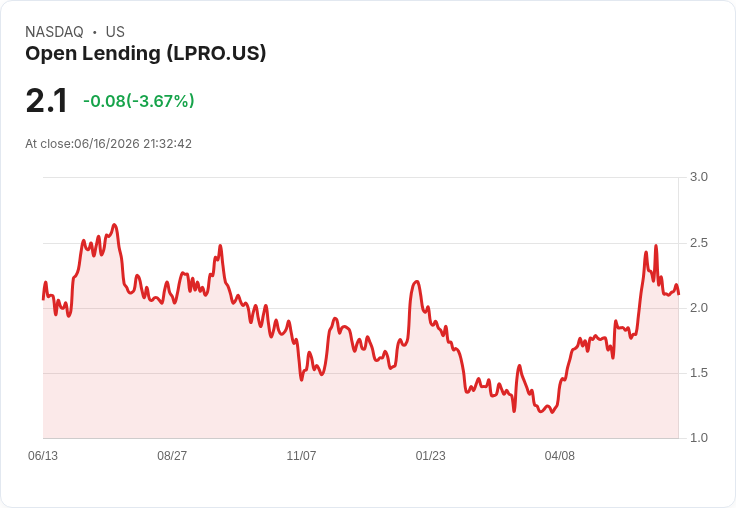Viewport: 736px width, 508px height.
Task: Click the 1.5 price axis label
Action: (x=699, y=373)
